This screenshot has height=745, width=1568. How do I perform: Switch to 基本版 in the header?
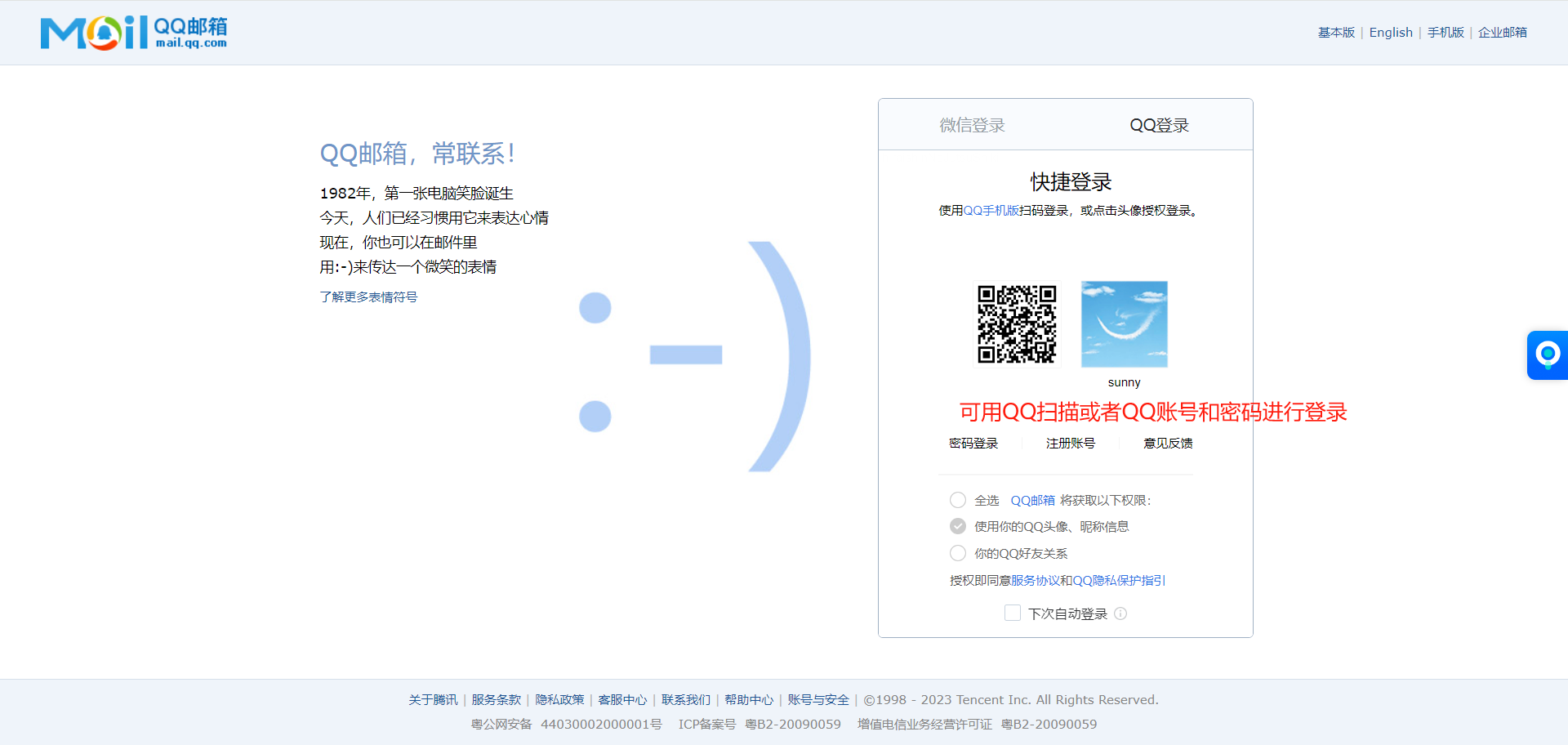(x=1336, y=32)
